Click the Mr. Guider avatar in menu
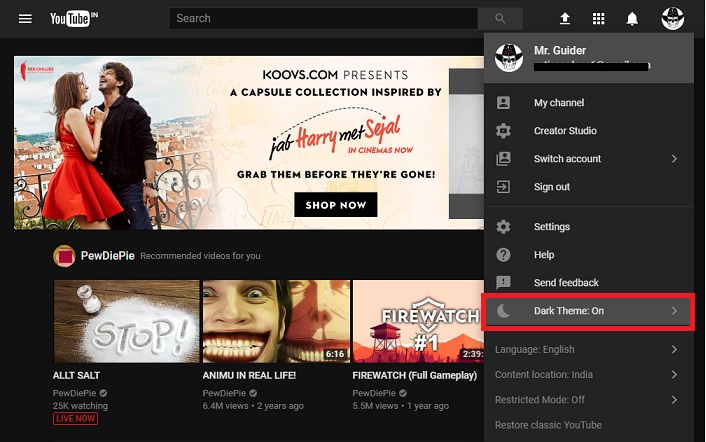Screen dimensions: 706x442 tap(509, 58)
